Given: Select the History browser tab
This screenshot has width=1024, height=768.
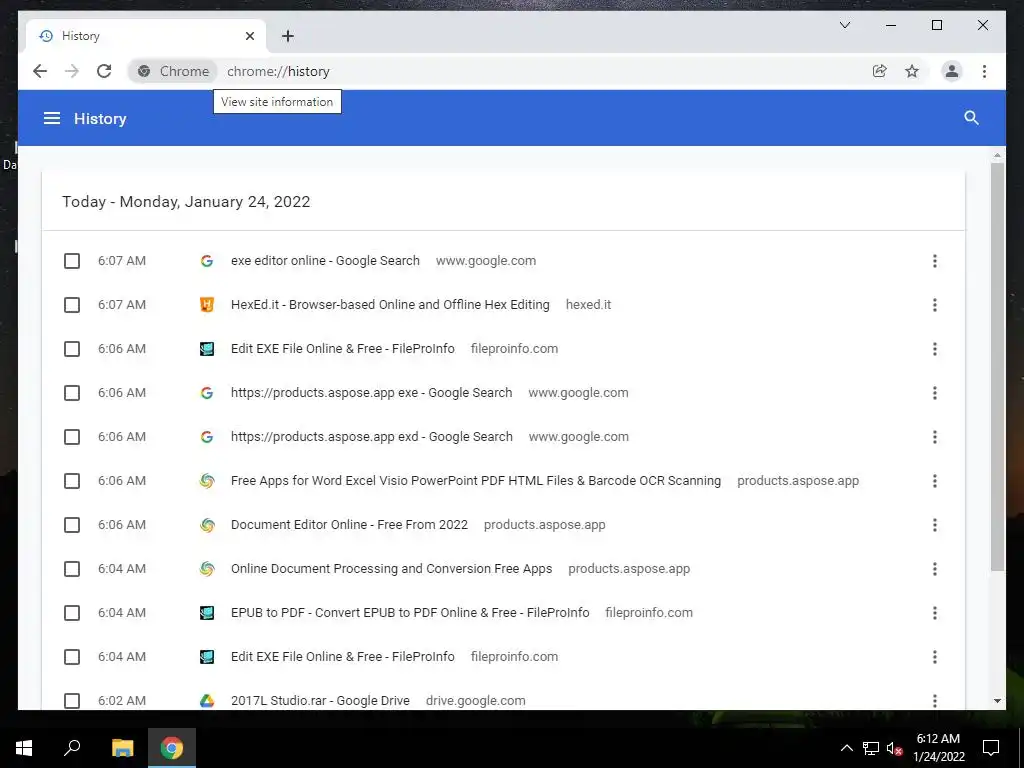Looking at the screenshot, I should [x=146, y=36].
